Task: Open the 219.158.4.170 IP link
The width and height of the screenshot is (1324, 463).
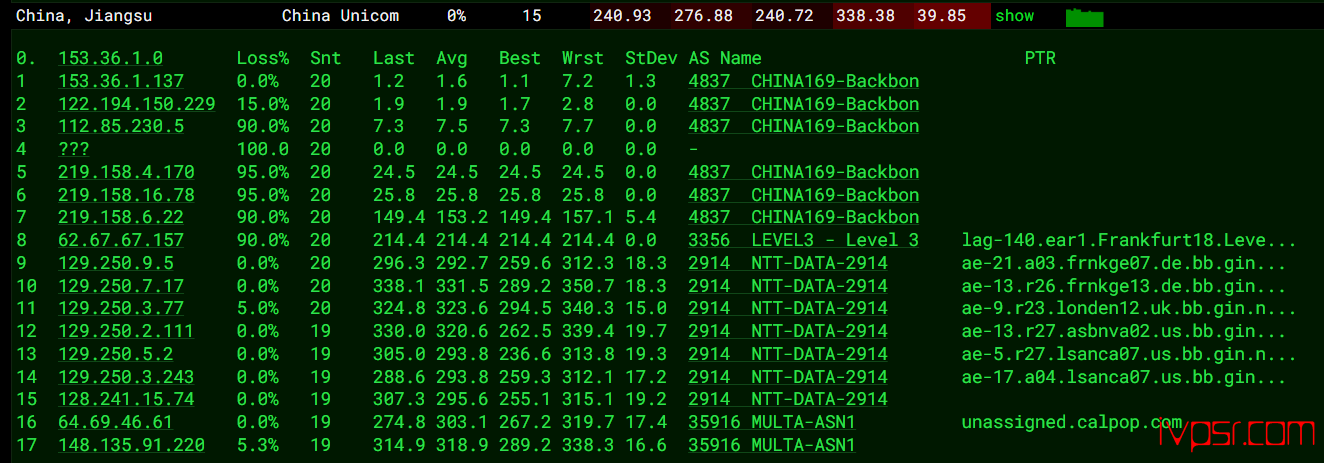Action: click(126, 172)
